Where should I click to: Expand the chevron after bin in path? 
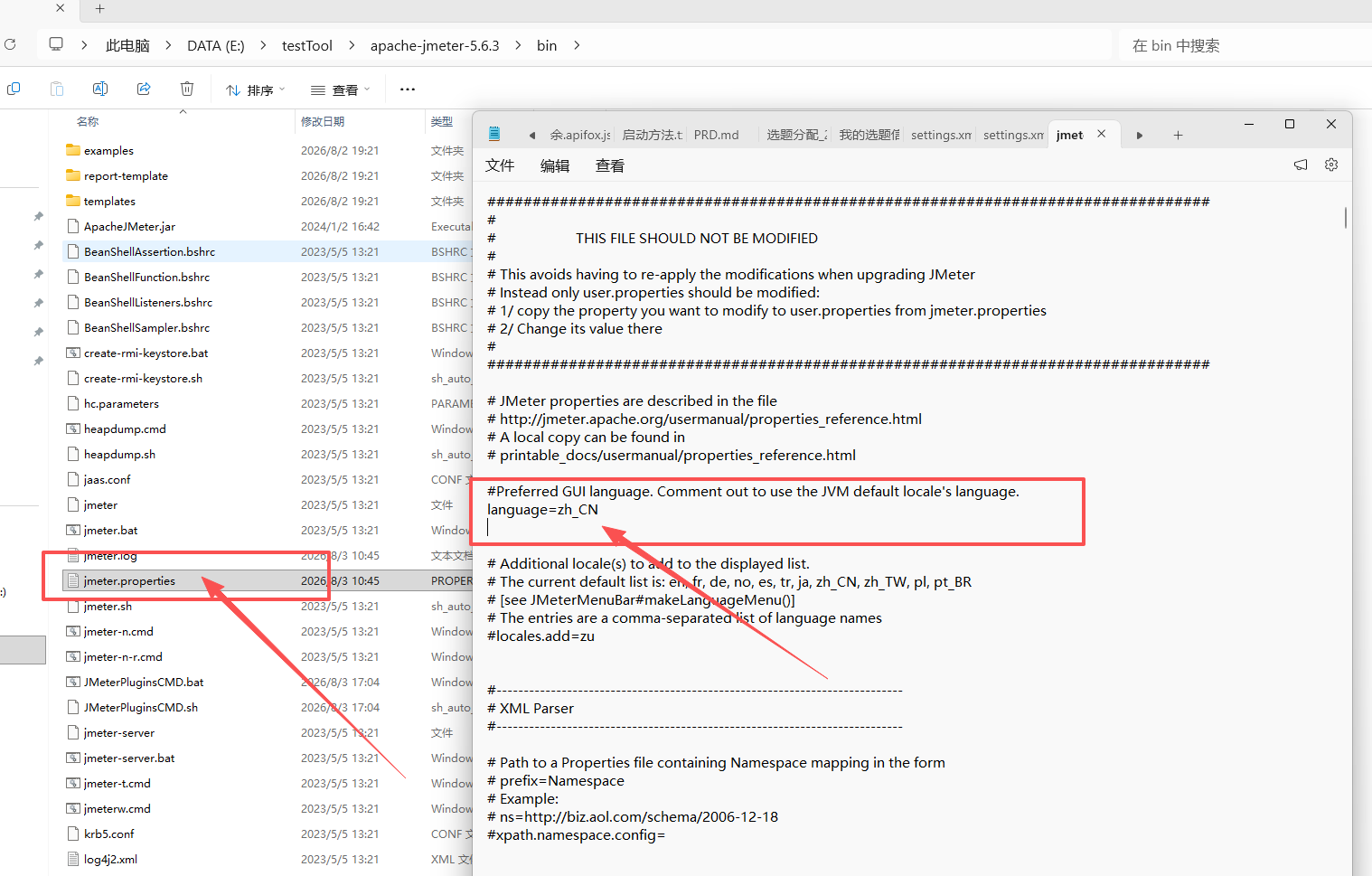click(x=577, y=45)
